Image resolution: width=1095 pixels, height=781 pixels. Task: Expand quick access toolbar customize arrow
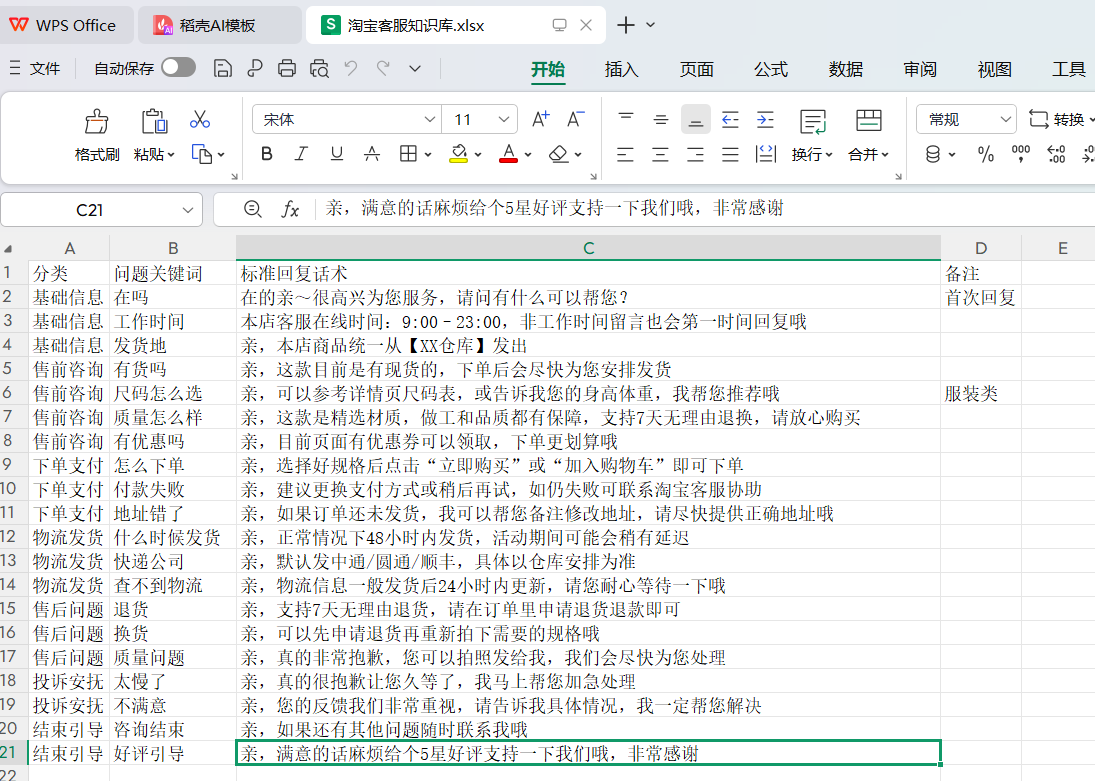tap(415, 68)
